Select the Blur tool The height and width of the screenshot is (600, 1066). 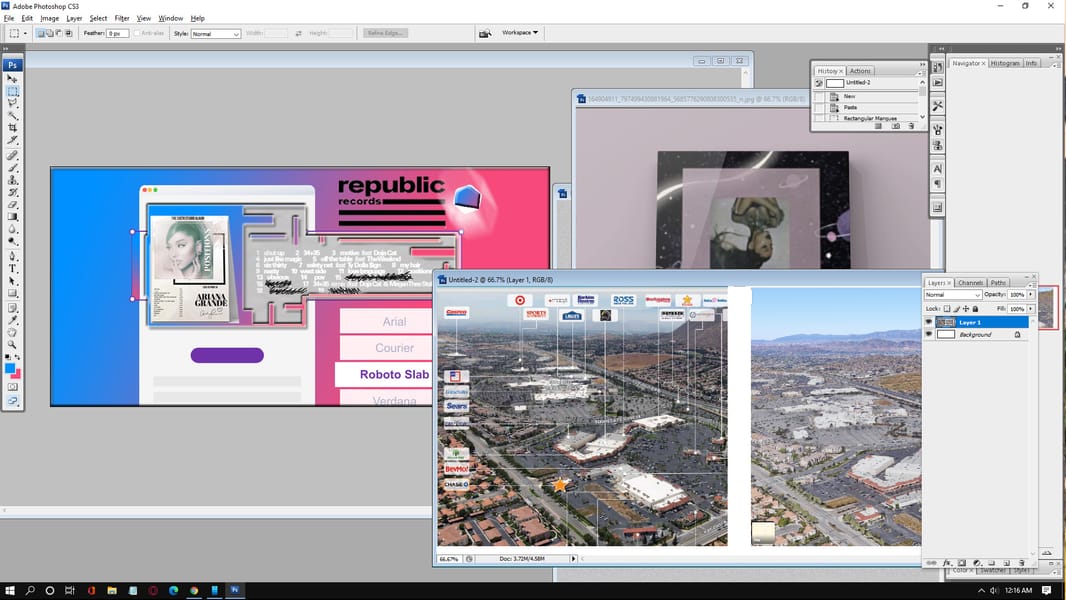point(12,229)
